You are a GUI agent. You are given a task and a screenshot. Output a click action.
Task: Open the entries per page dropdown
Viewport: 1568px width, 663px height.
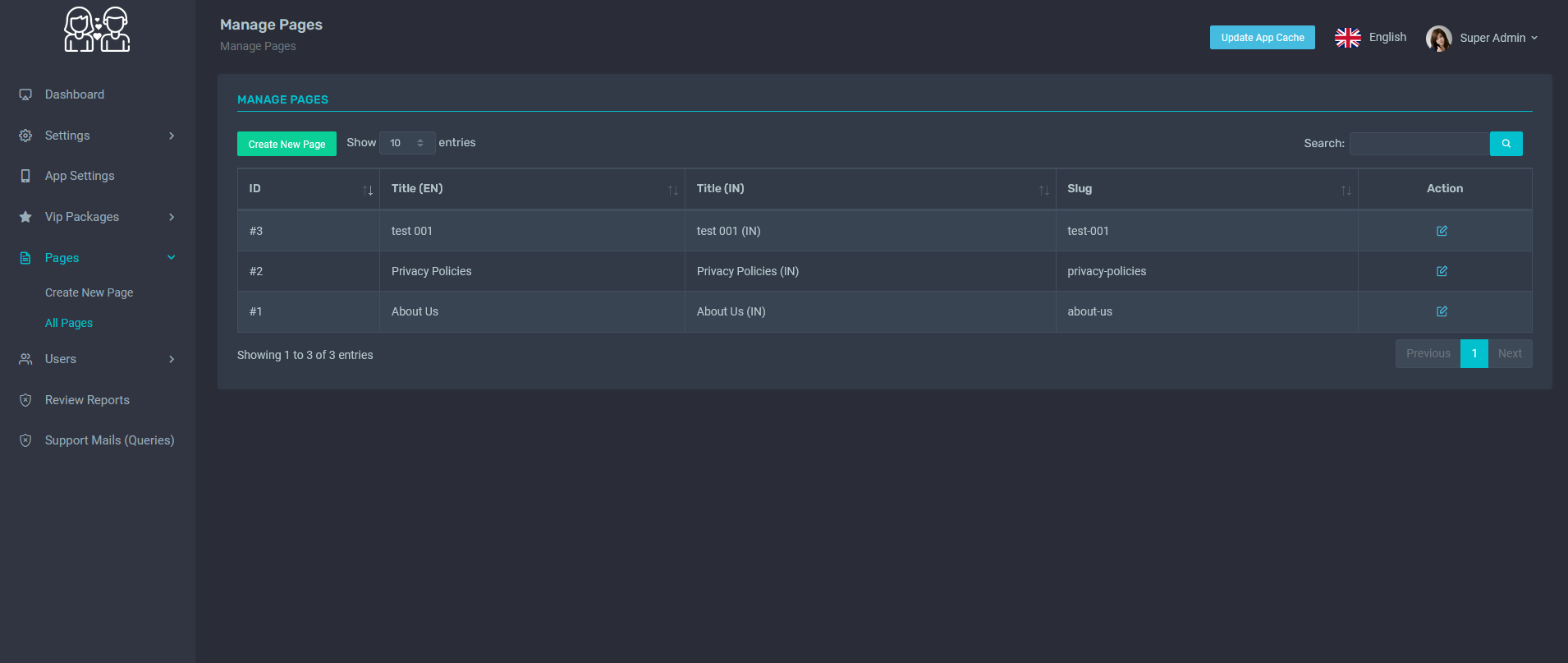407,143
